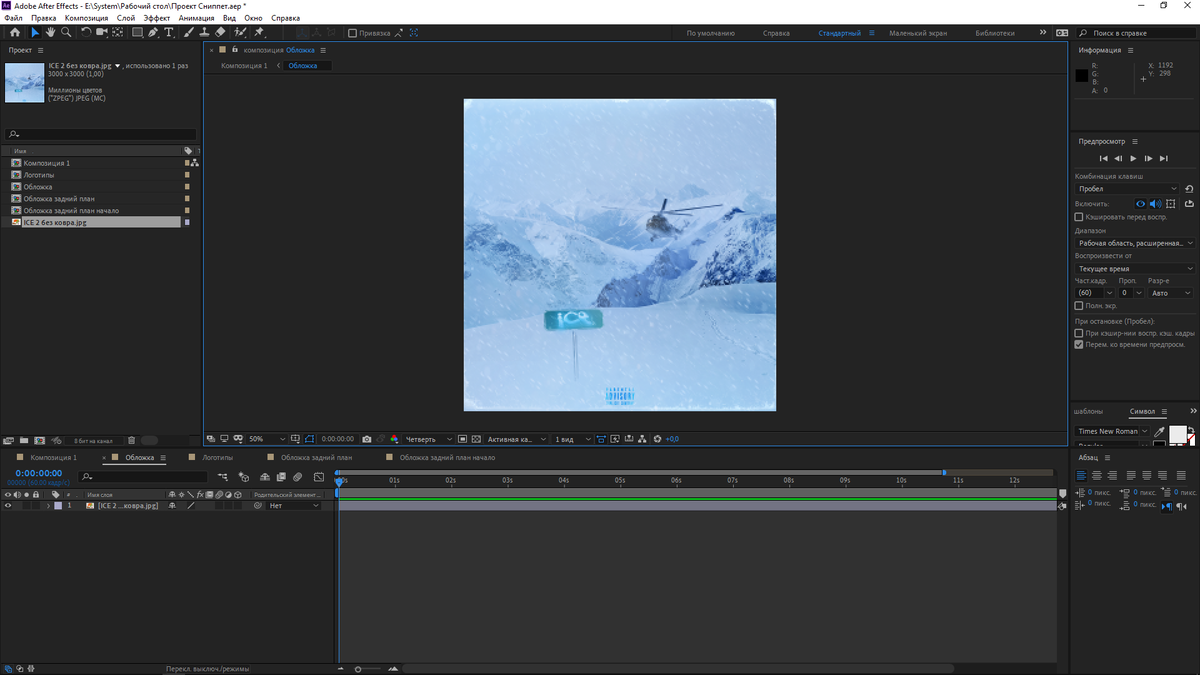Enable the Привязка snapping checkbox

click(x=352, y=33)
